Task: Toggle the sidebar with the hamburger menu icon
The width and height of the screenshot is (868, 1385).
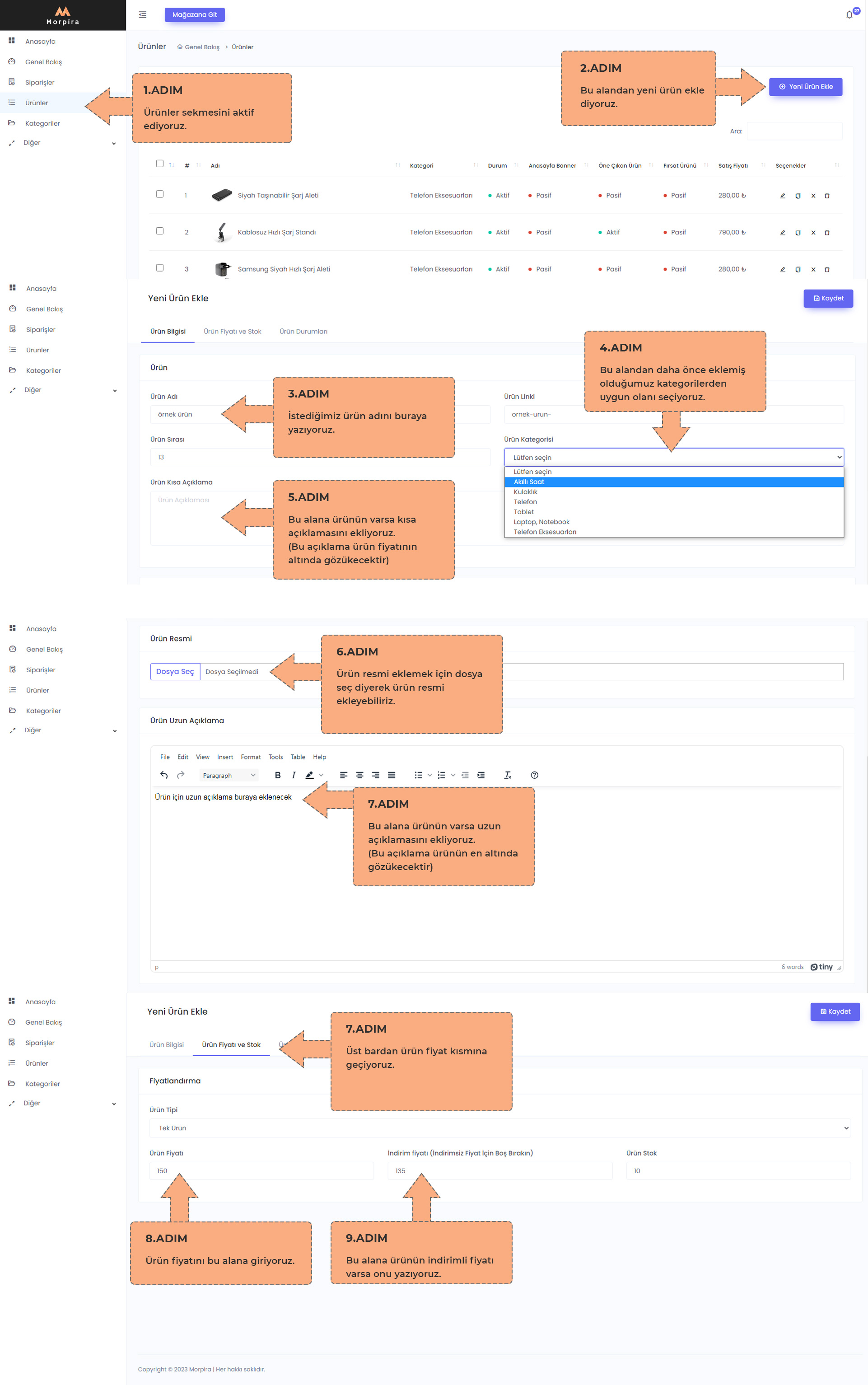Action: point(142,15)
